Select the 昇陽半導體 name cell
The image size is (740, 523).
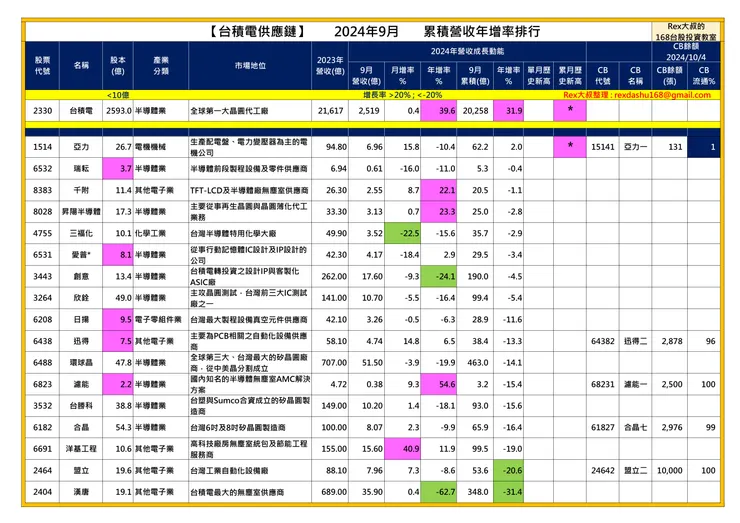coord(81,211)
